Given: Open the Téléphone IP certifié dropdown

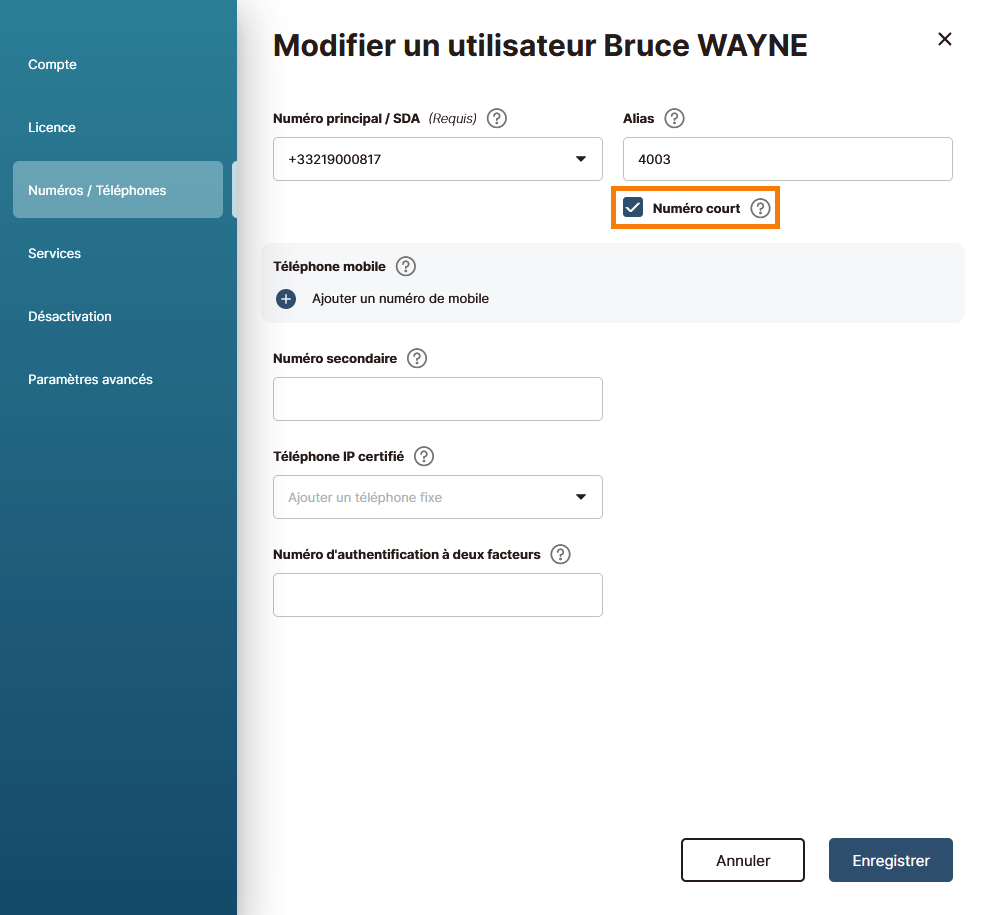Looking at the screenshot, I should pos(438,497).
